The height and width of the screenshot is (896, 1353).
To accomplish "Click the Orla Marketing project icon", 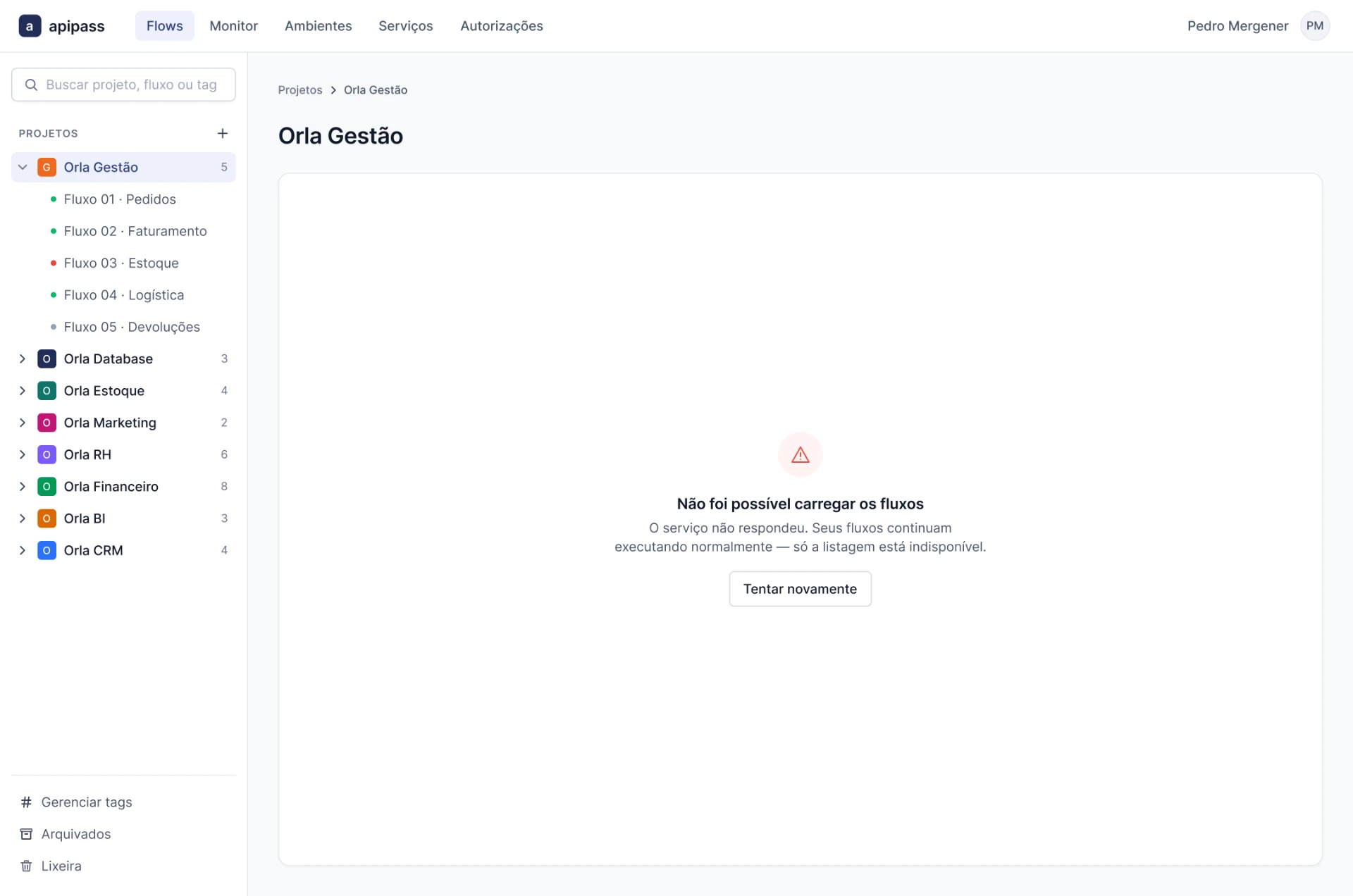I will pyautogui.click(x=47, y=423).
